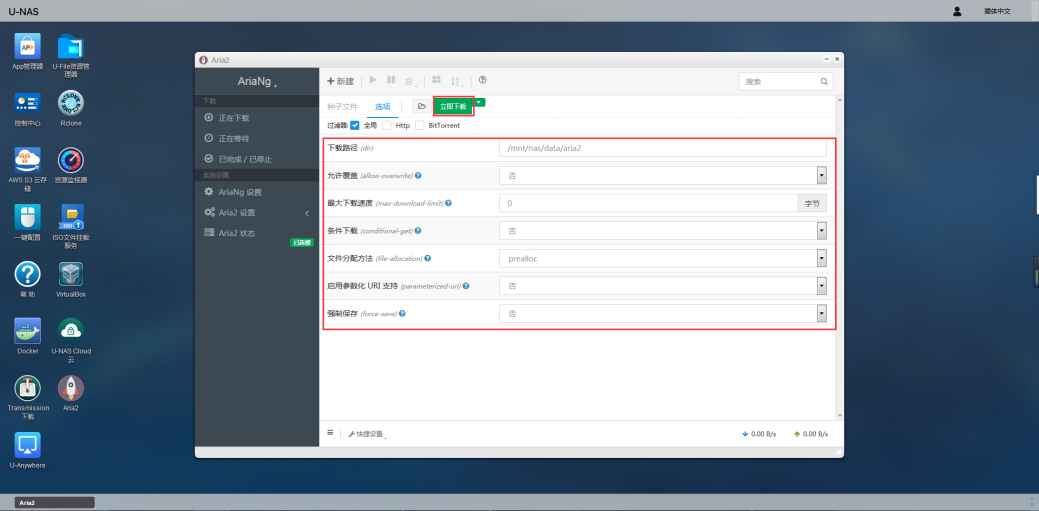The height and width of the screenshot is (511, 1039).
Task: Open the 一键配置 desktop icon
Action: [27, 217]
